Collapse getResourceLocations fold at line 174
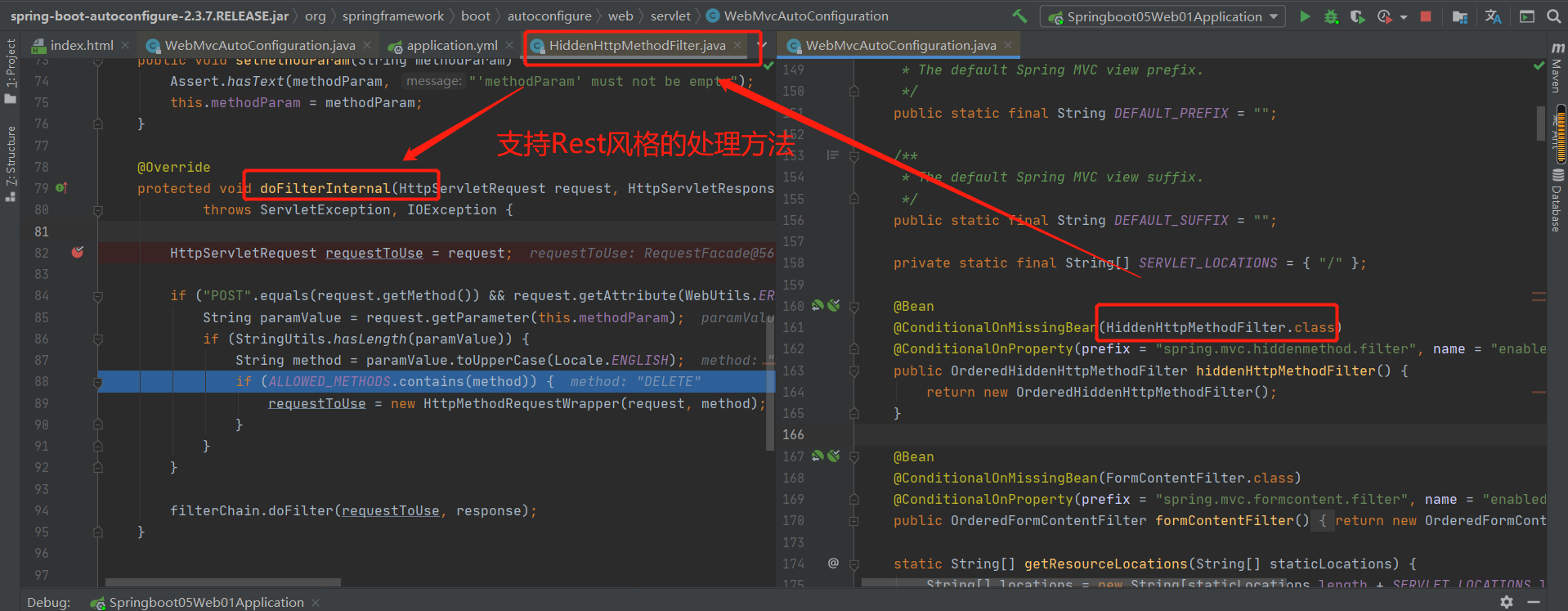 coord(853,564)
